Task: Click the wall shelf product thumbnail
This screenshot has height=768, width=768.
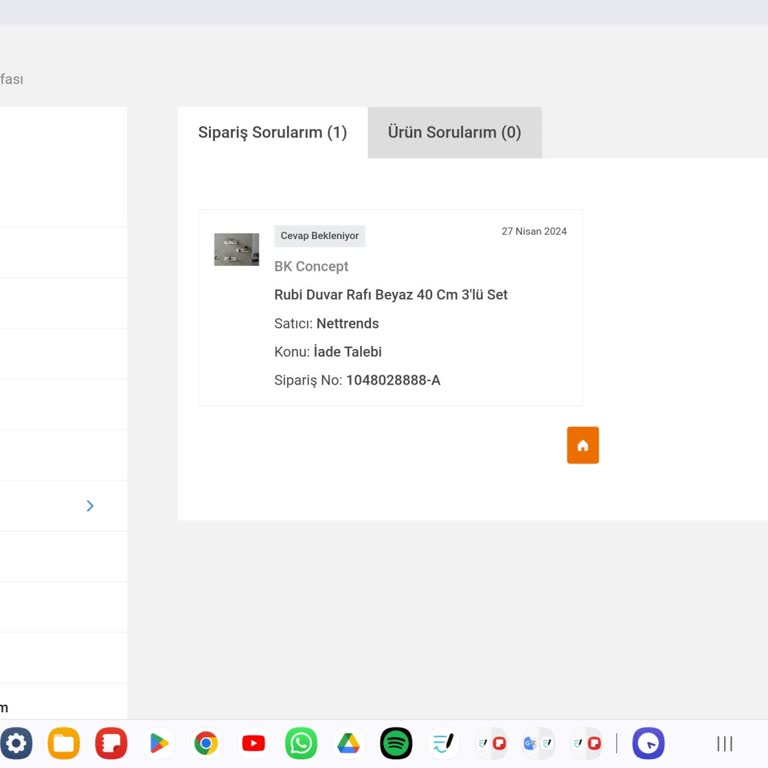Action: 236,249
